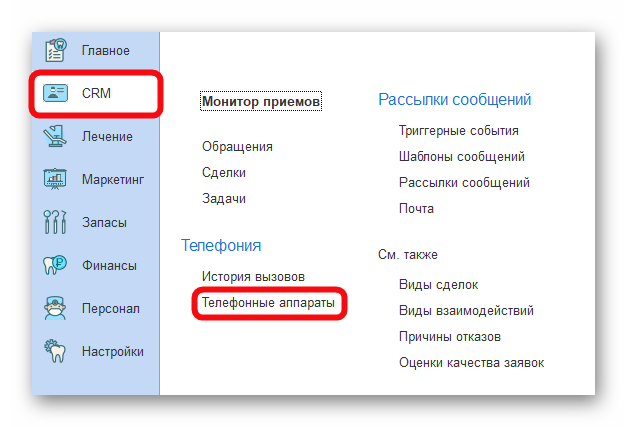Open the Задачи list
Image resolution: width=627 pixels, height=427 pixels.
tap(224, 199)
